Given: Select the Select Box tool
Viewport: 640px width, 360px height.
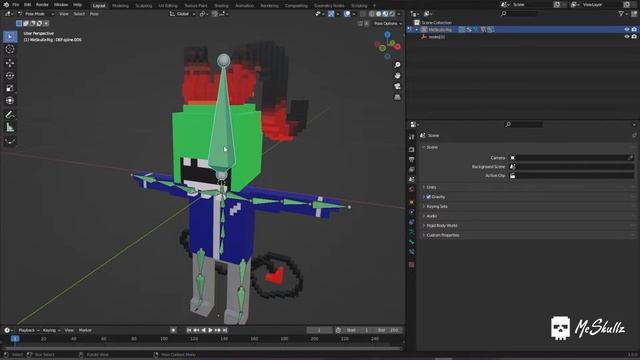Looking at the screenshot, I should point(10,37).
